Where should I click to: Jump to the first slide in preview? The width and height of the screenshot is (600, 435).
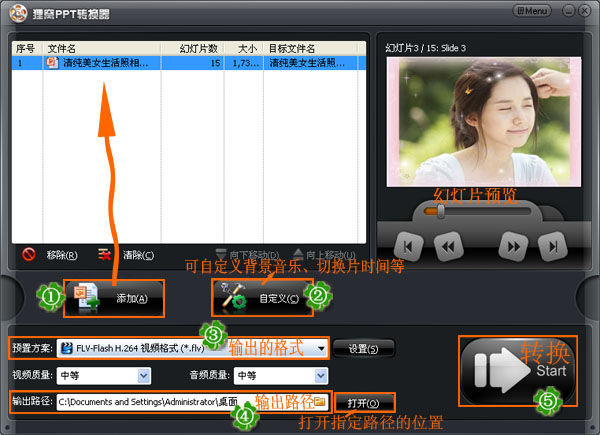[408, 247]
